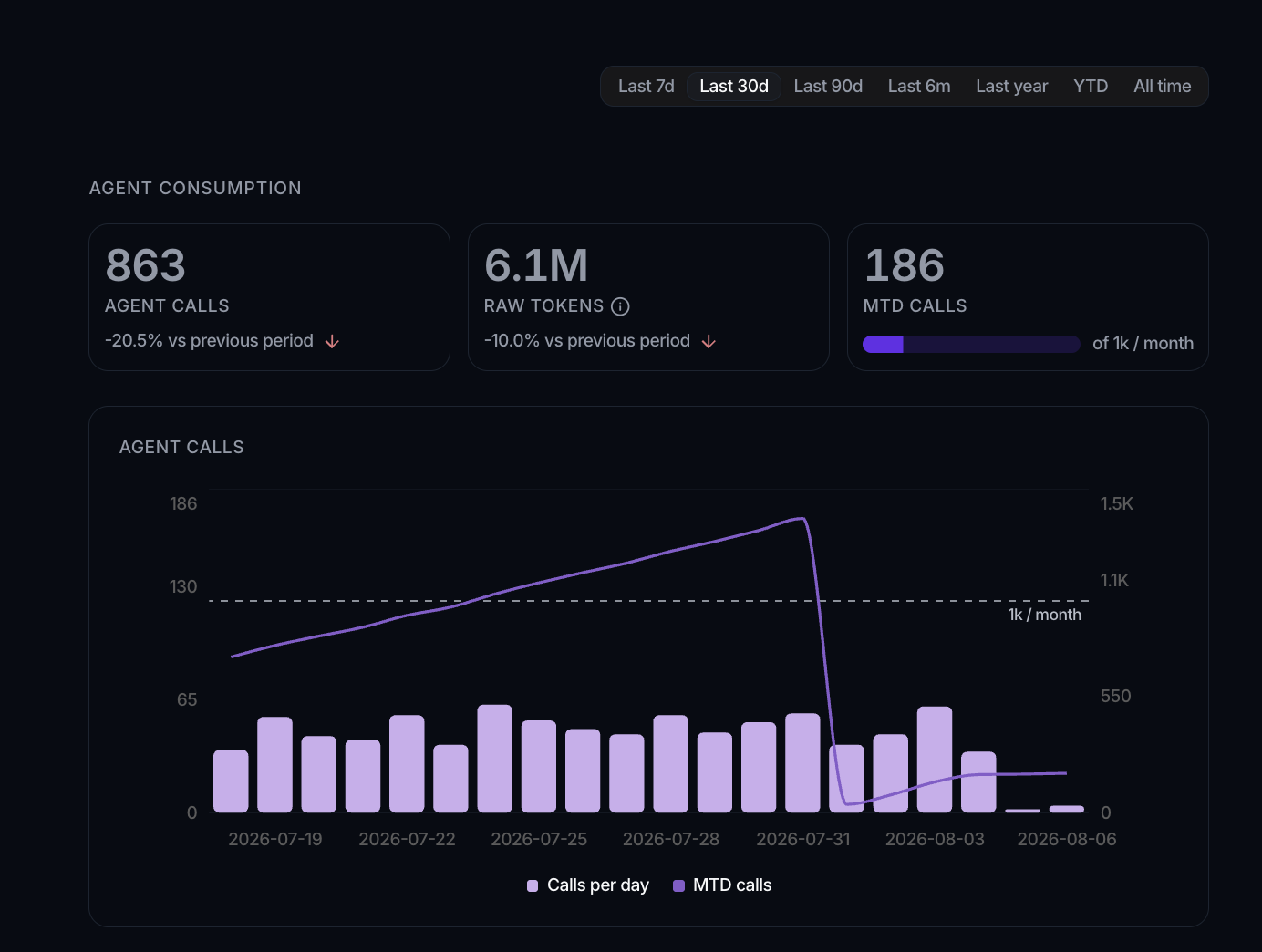Click the 2026-07-28 axis date label
The image size is (1262, 952).
(x=671, y=839)
